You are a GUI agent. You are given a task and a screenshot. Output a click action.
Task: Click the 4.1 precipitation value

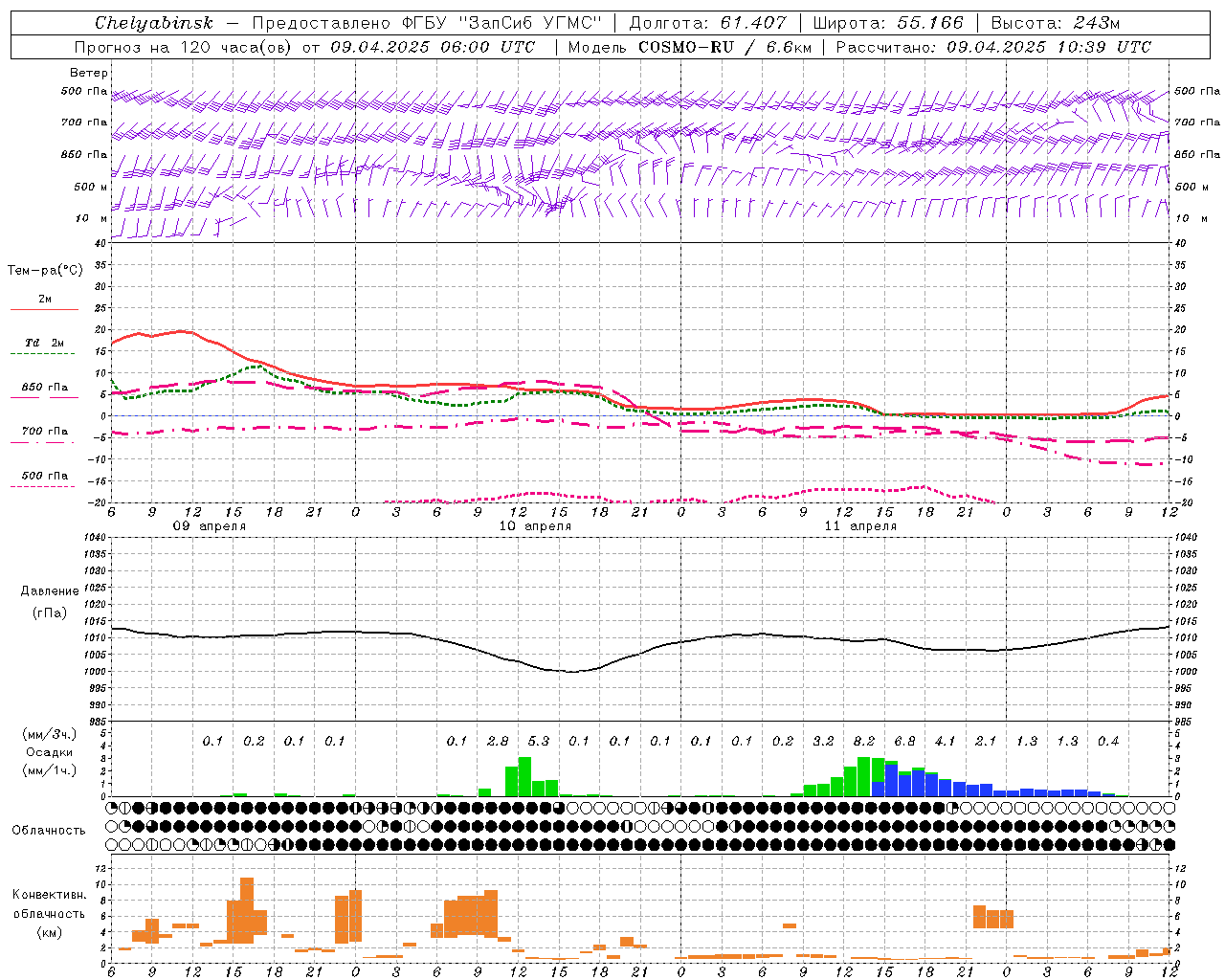pos(946,741)
